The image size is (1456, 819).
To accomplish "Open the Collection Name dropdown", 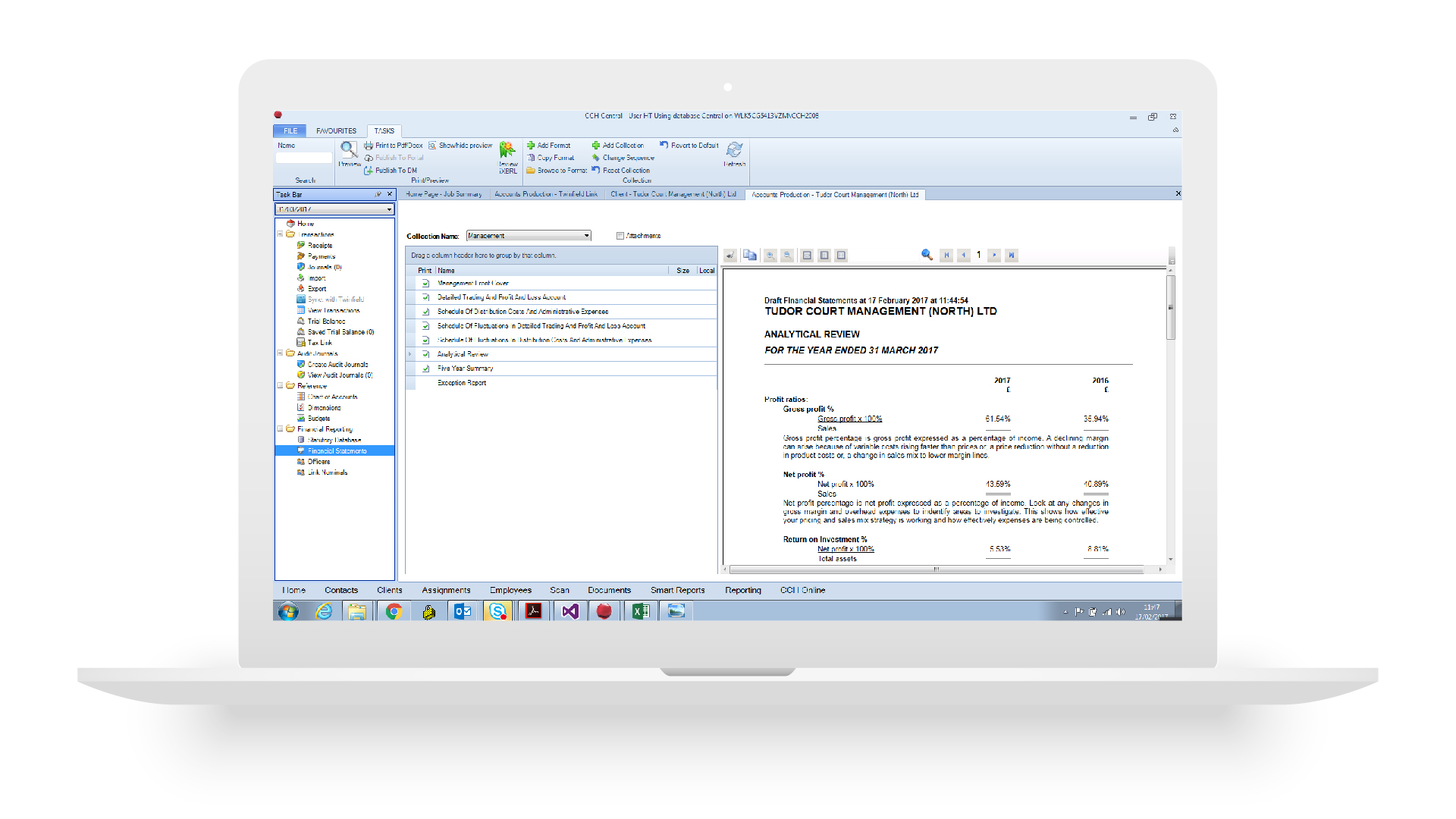I will tap(586, 236).
